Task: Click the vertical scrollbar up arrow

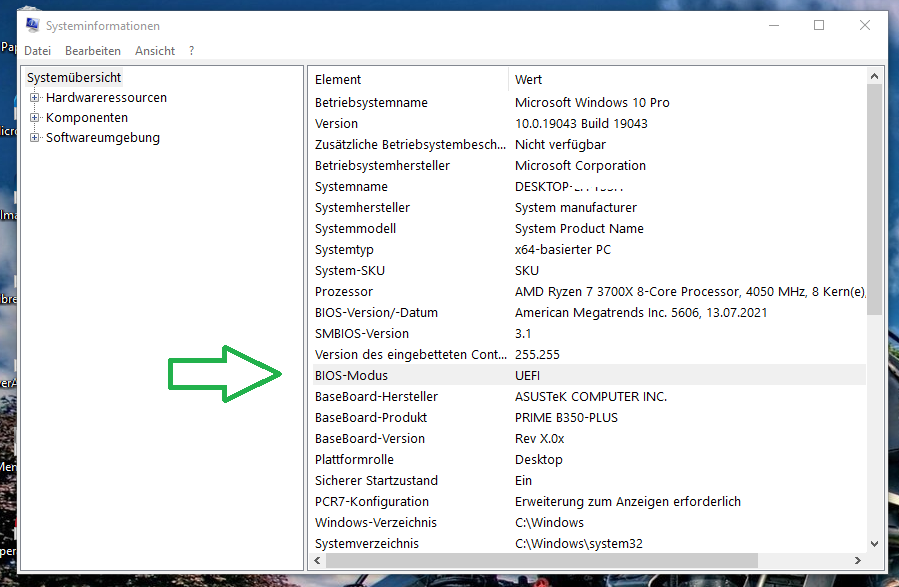Action: [x=874, y=76]
